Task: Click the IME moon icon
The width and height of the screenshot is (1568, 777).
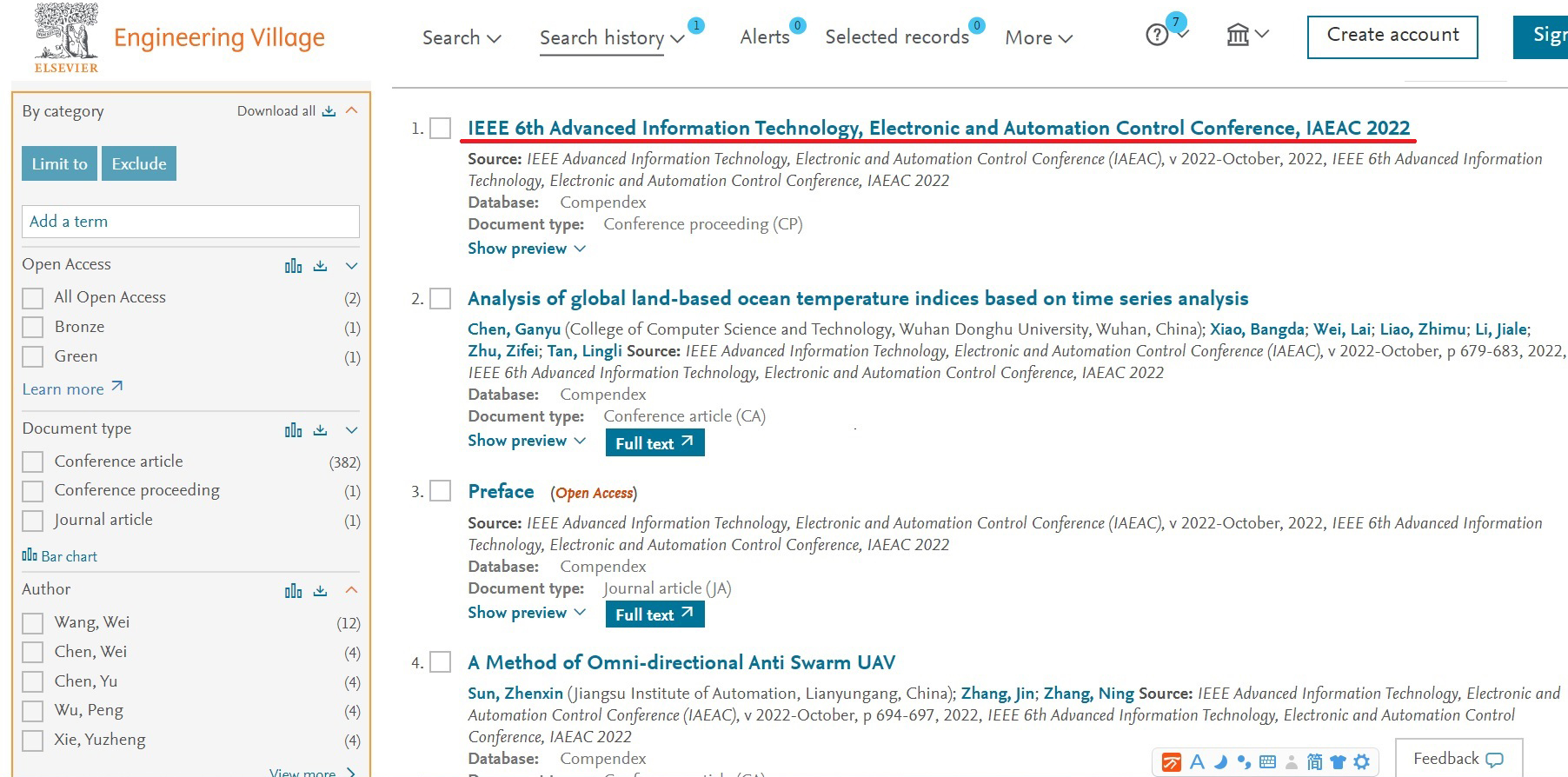Action: 1220,762
